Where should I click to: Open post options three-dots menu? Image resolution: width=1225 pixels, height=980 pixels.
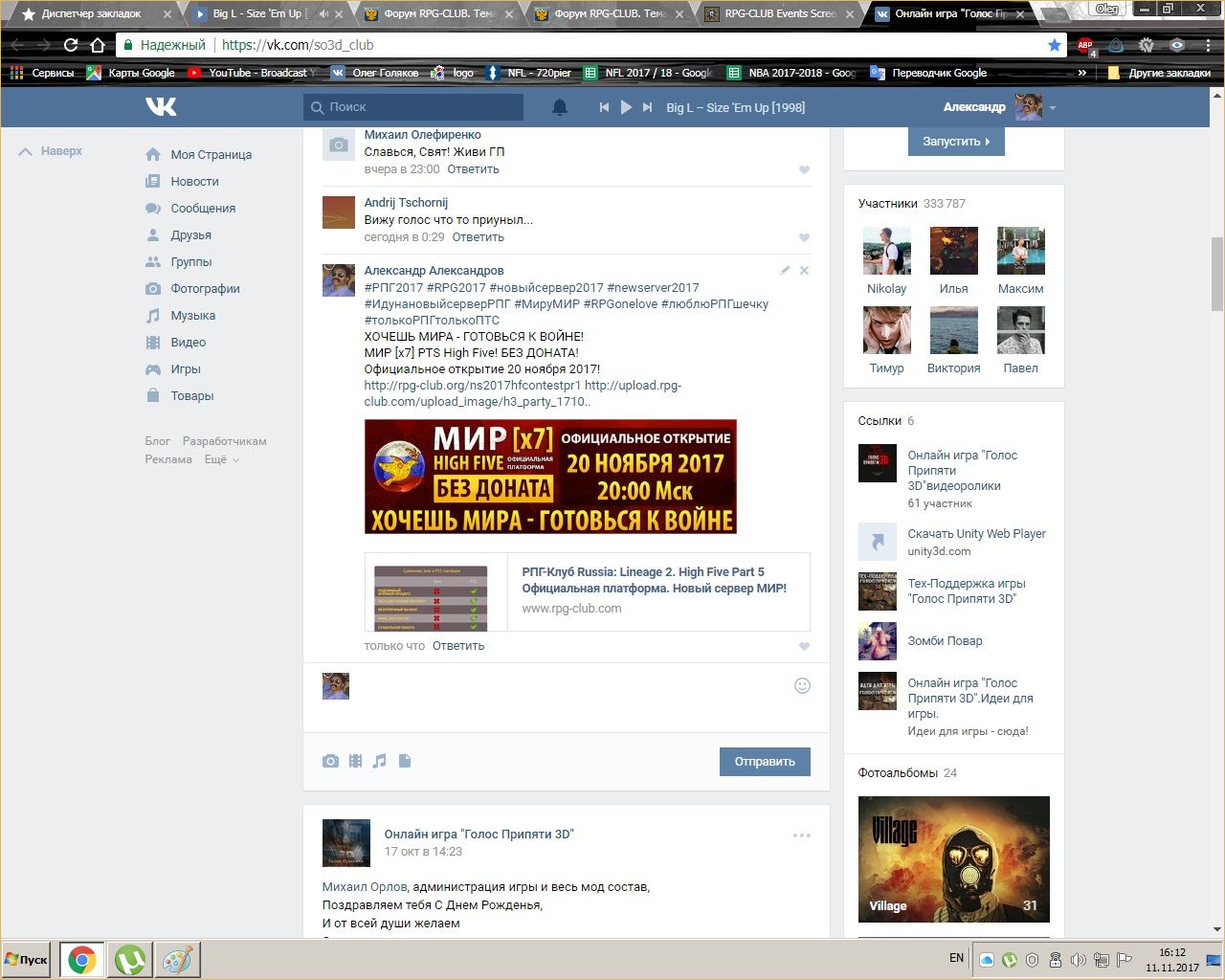point(802,835)
